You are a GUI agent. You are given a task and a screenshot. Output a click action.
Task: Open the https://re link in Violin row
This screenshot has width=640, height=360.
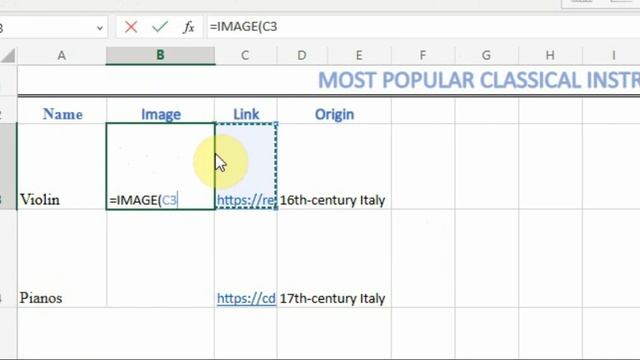tap(246, 200)
